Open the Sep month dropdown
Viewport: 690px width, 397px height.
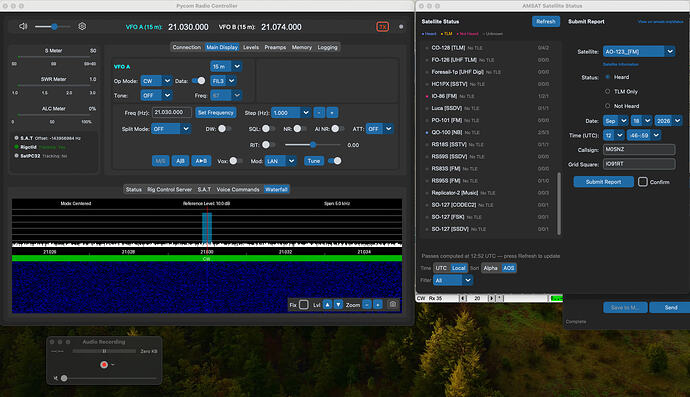click(616, 121)
